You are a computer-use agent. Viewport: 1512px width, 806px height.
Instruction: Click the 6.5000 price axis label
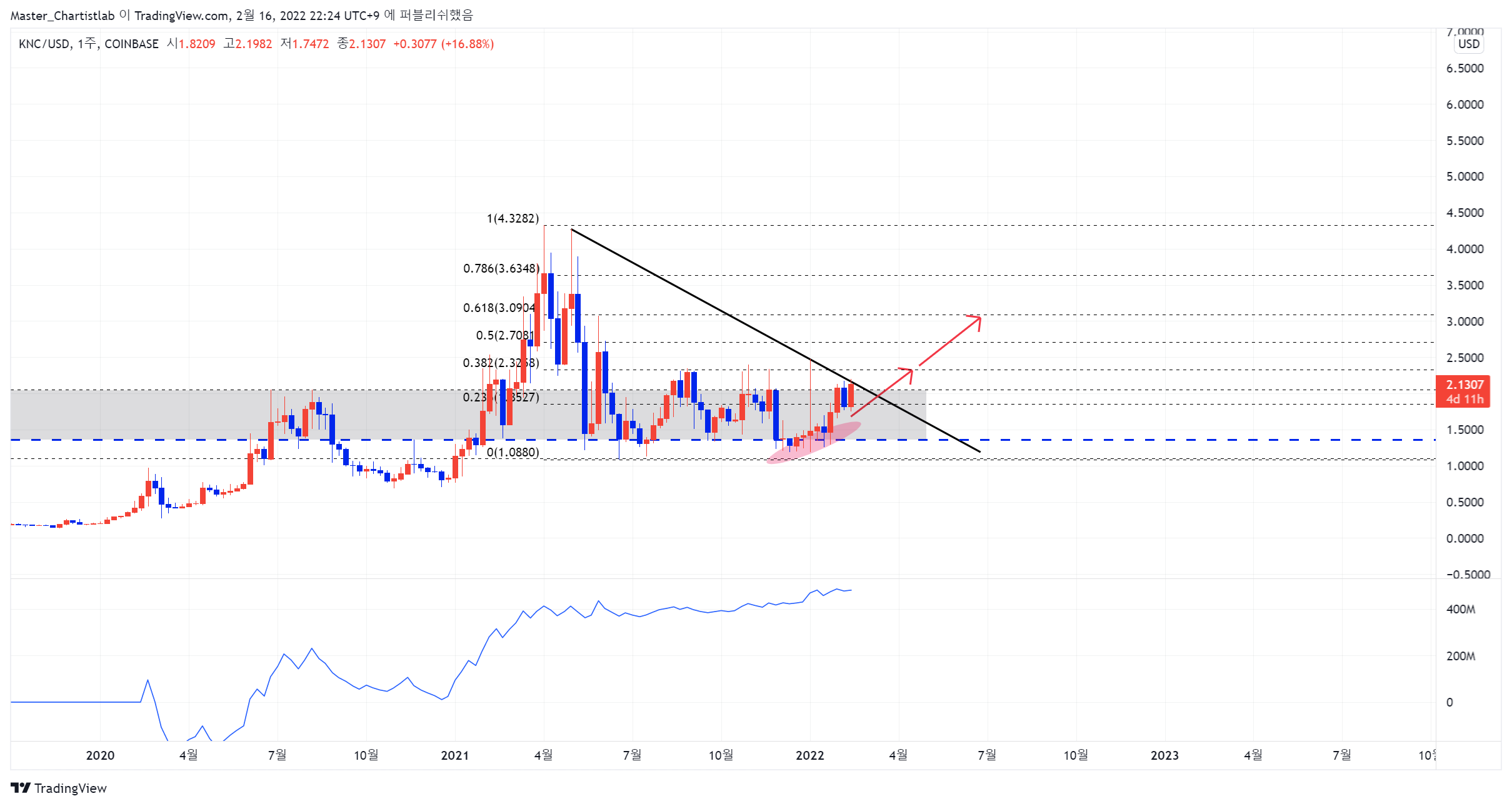1464,68
